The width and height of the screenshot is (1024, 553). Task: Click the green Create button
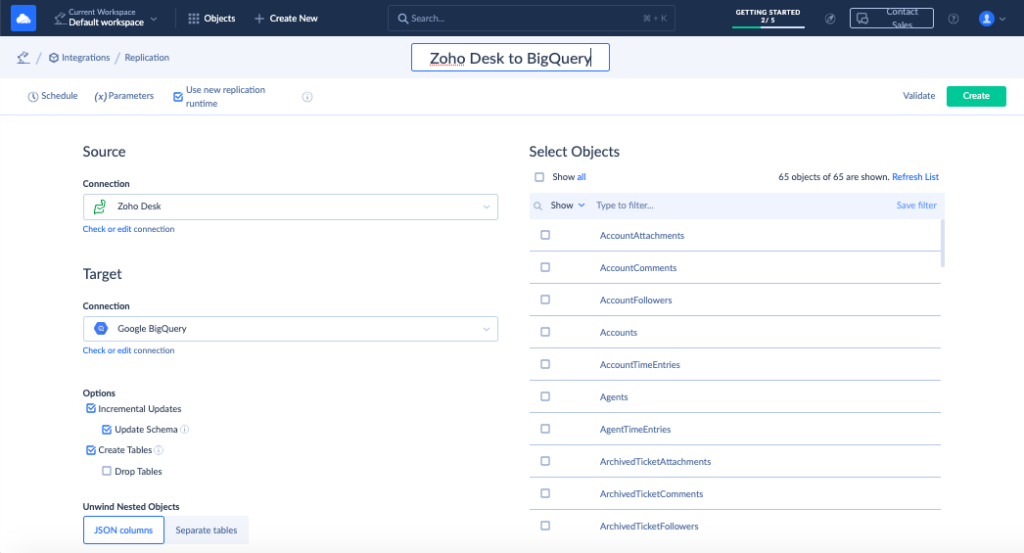coord(976,96)
